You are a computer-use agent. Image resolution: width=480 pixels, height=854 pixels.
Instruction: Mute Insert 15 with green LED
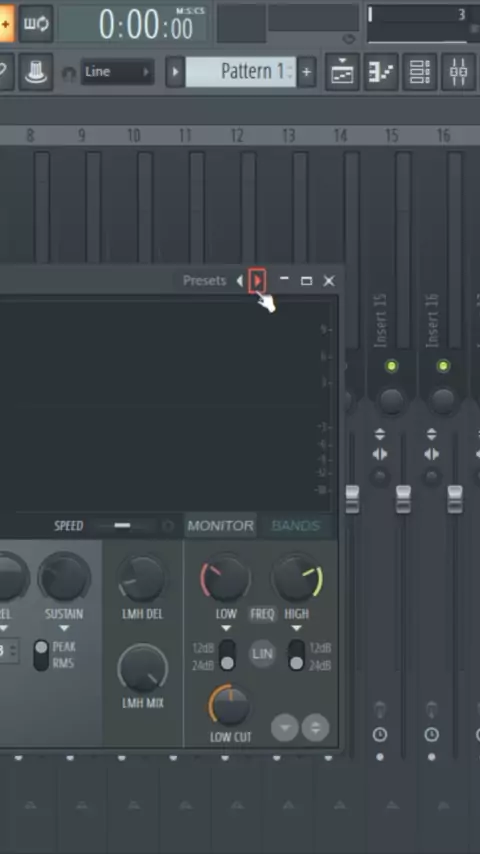[391, 366]
